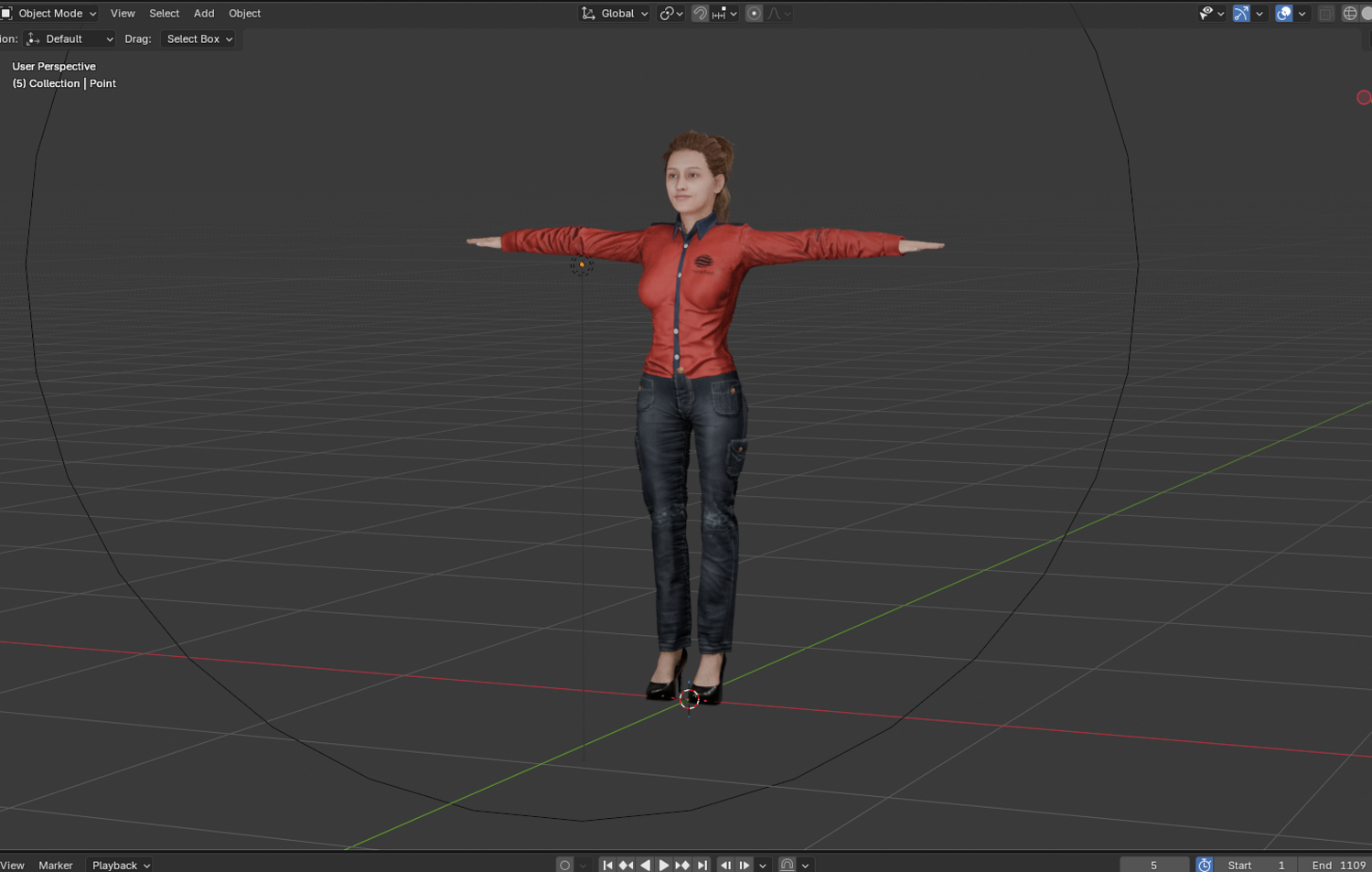Click the "(5) Collection | Point" label
Screen dimensions: 1372x872
64,83
